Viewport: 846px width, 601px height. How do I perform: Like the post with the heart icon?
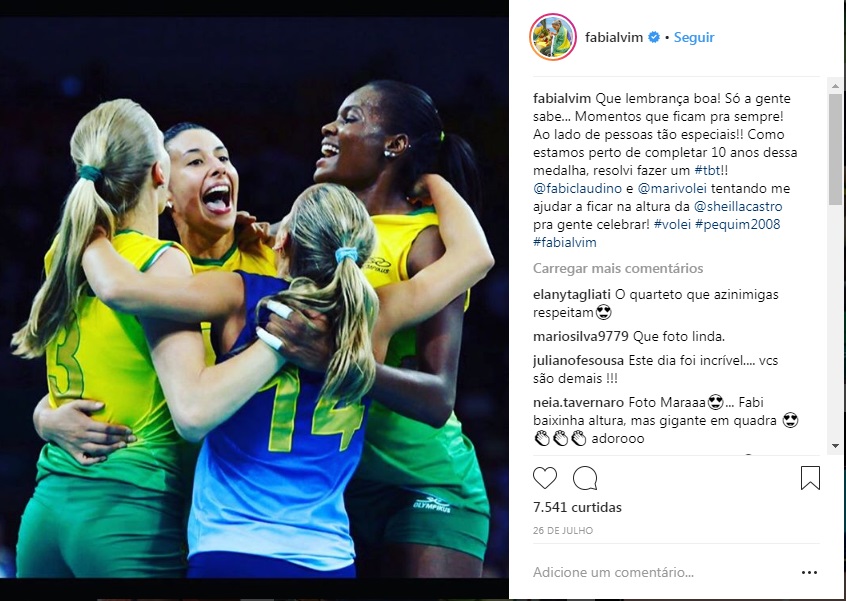pos(545,478)
